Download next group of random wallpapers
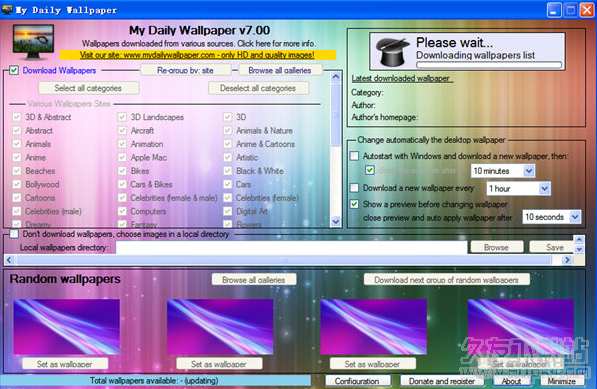Image resolution: width=597 pixels, height=389 pixels. 446,280
